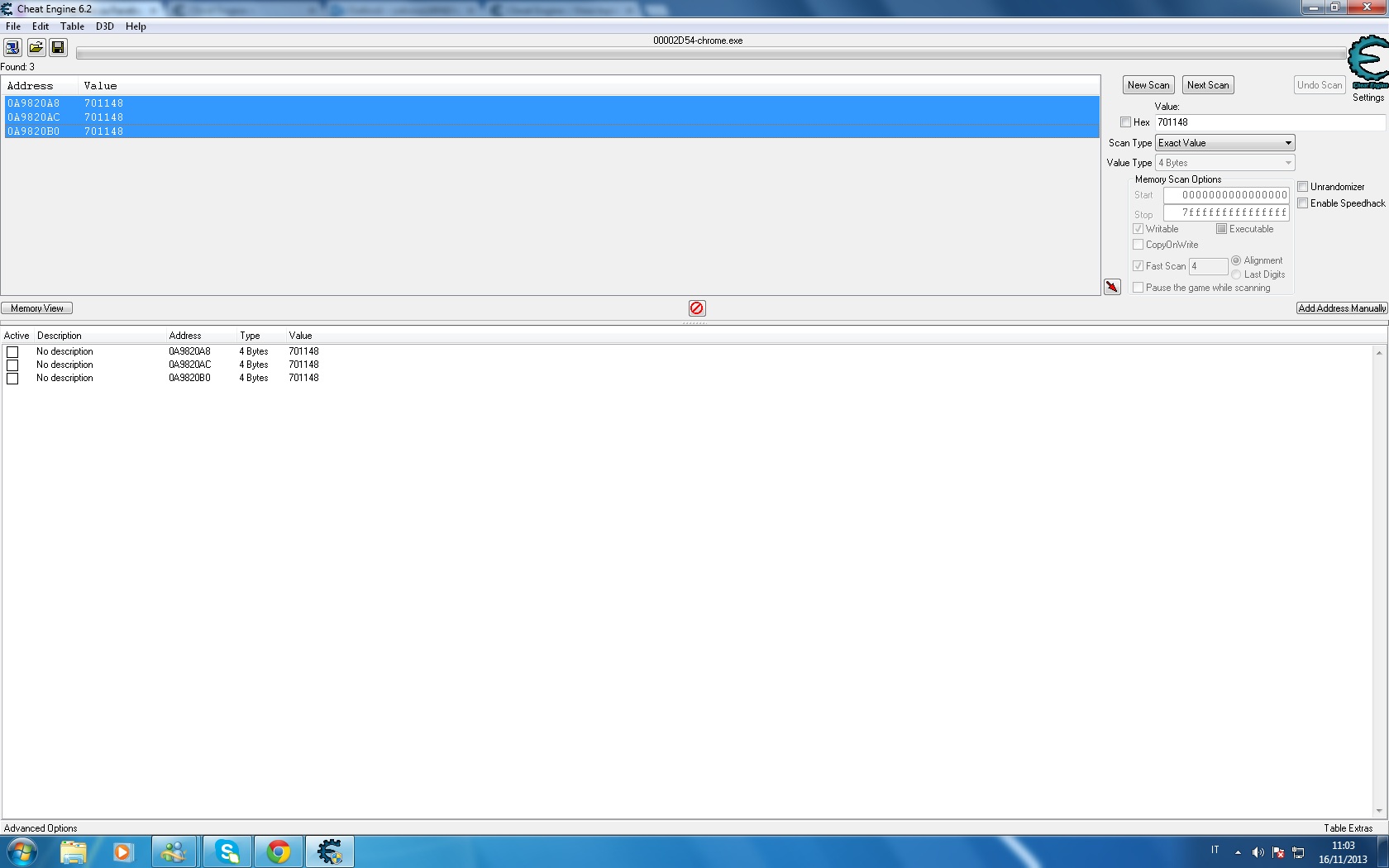Open Google Chrome from the taskbar

(279, 851)
